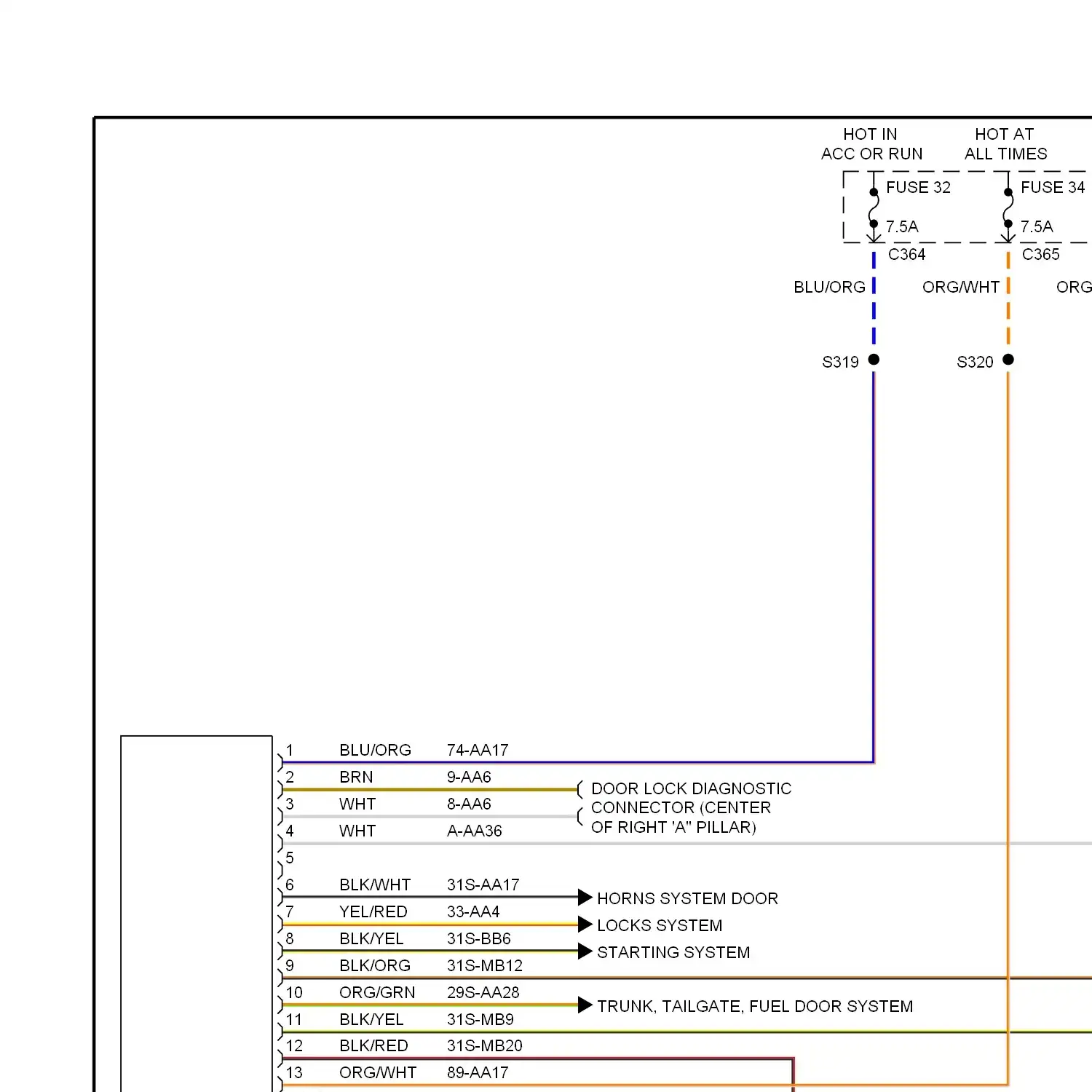Viewport: 1092px width, 1092px height.
Task: Click circuit code A-AA36
Action: pos(474,831)
